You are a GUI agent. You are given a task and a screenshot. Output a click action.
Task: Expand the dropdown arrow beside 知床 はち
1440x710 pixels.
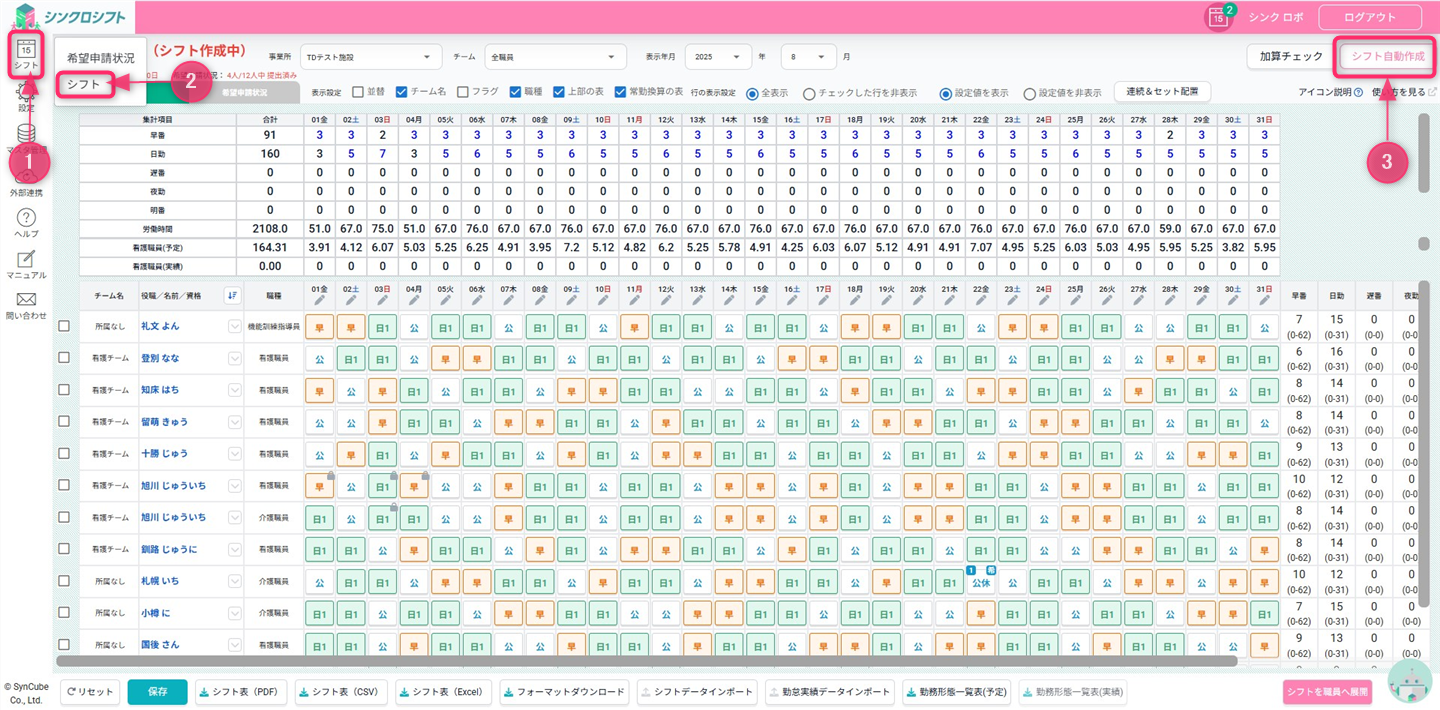click(235, 390)
